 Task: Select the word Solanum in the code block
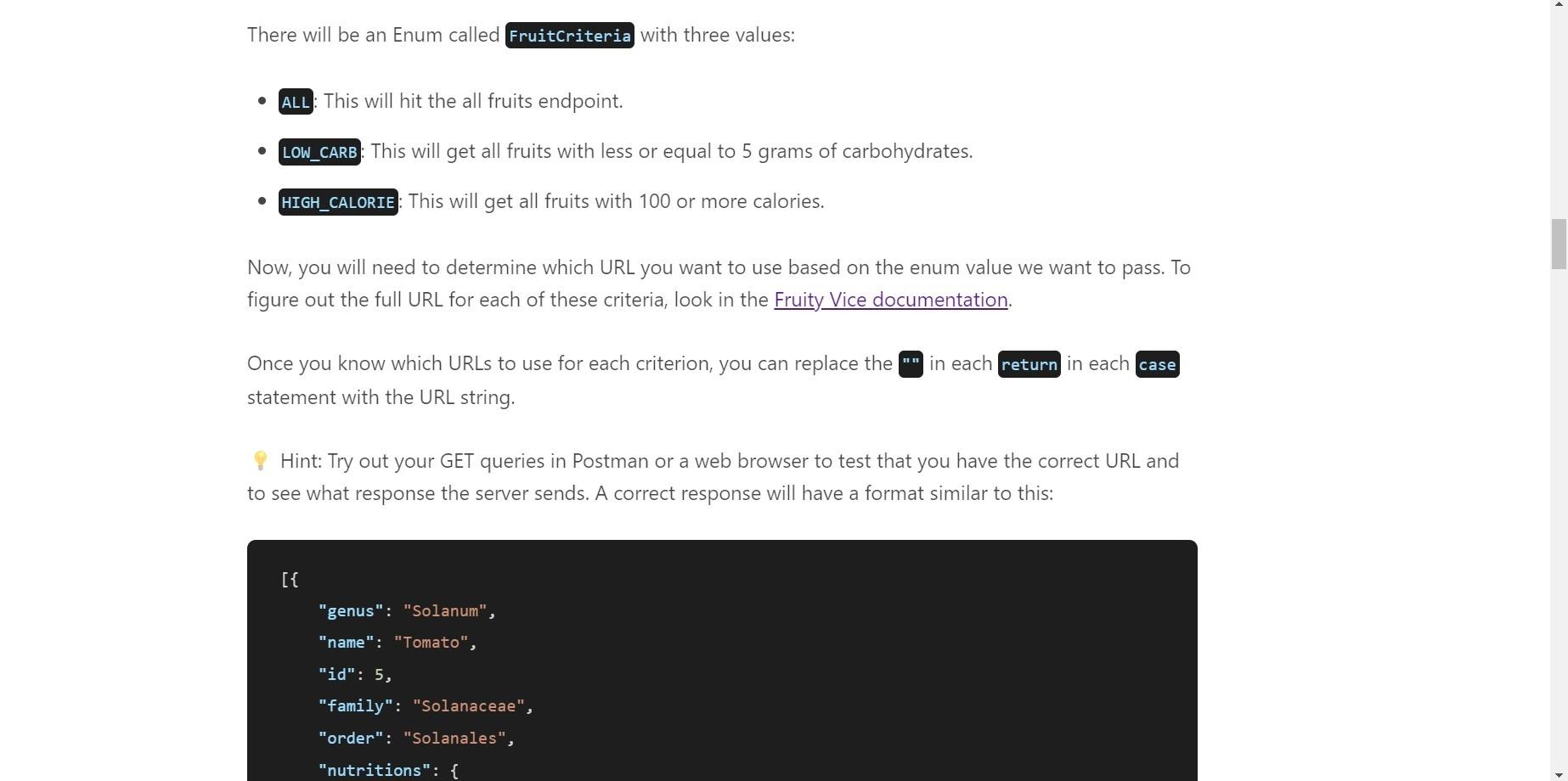pyautogui.click(x=447, y=610)
